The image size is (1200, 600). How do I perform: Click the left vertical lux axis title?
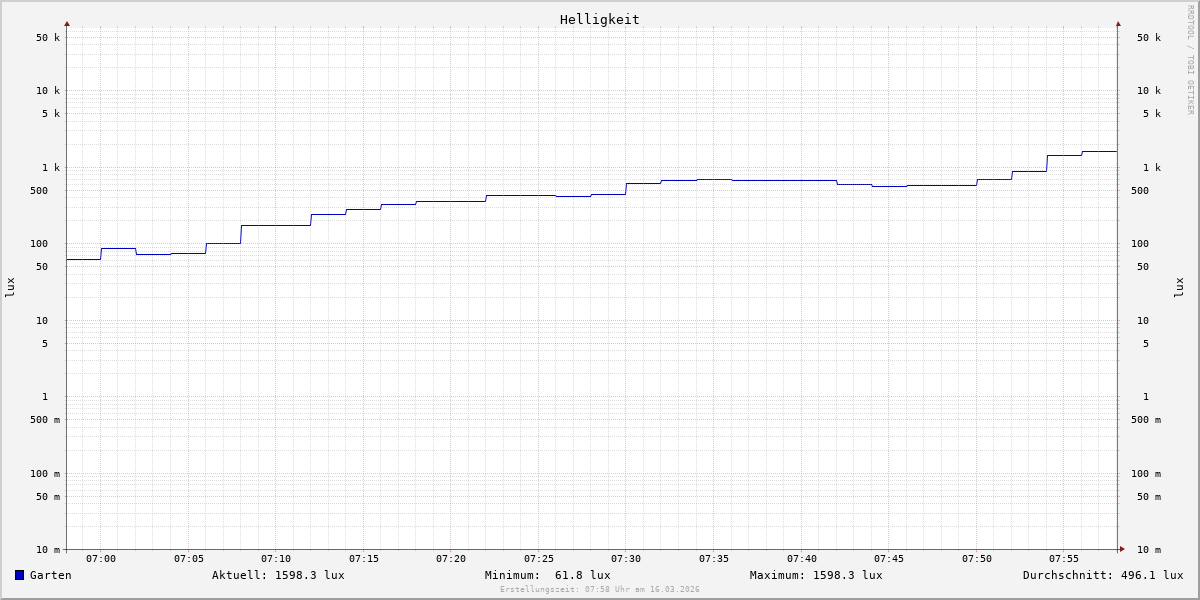click(x=10, y=287)
